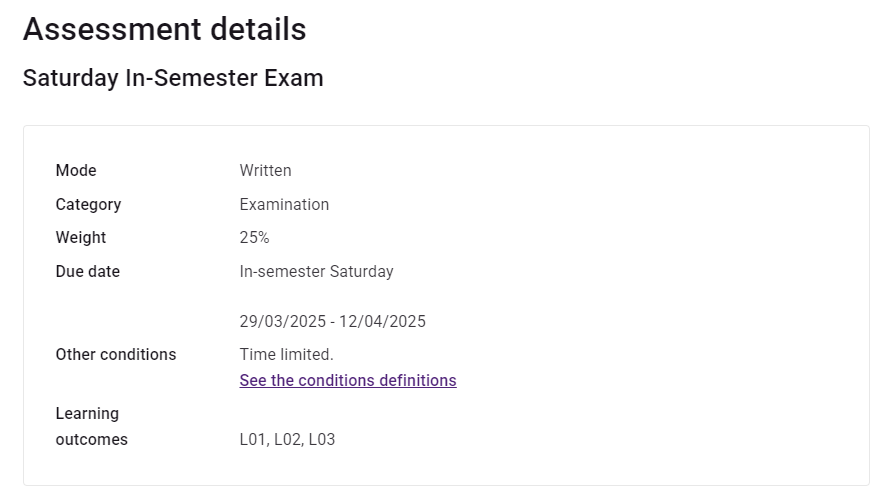Select the 'L01, L02, L03' outcomes text
The width and height of the screenshot is (883, 498).
point(287,439)
